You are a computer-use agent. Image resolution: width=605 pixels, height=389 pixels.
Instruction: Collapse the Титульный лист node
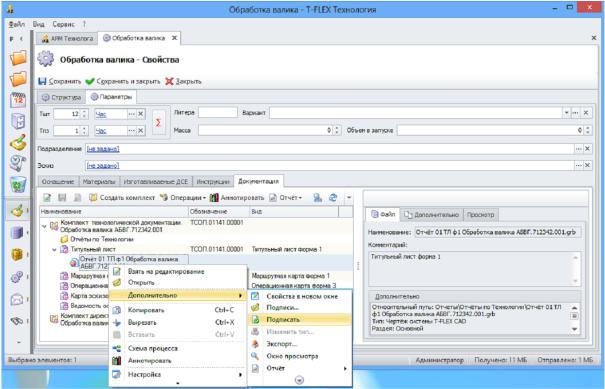click(x=54, y=250)
